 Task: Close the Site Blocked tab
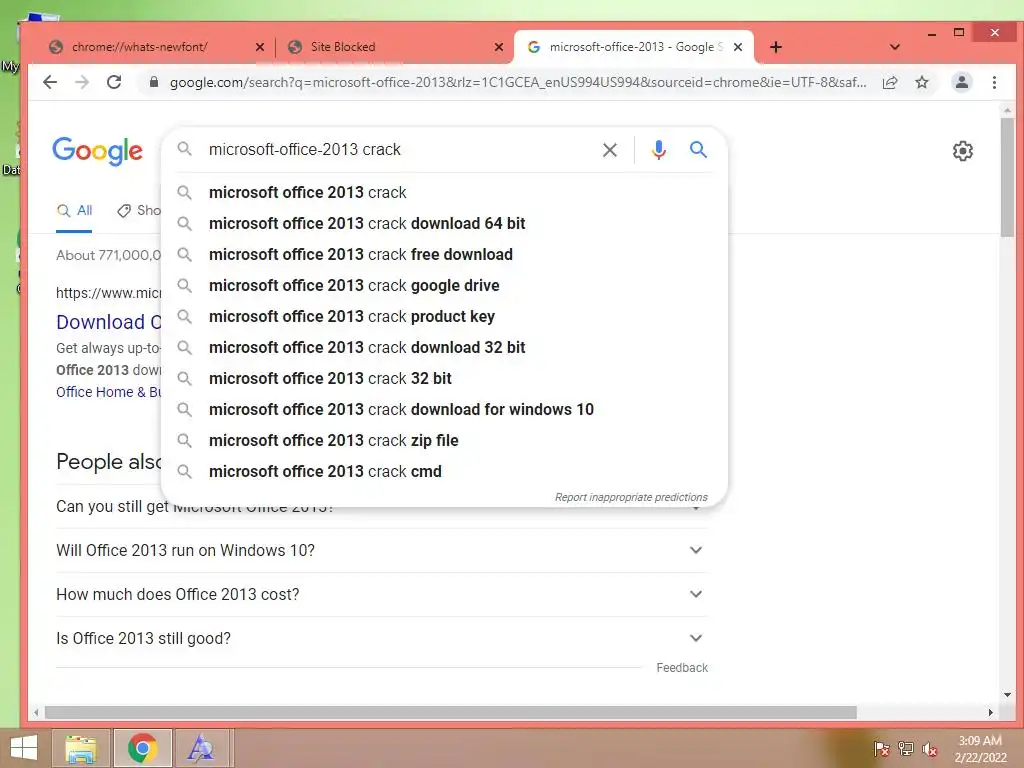(x=499, y=47)
